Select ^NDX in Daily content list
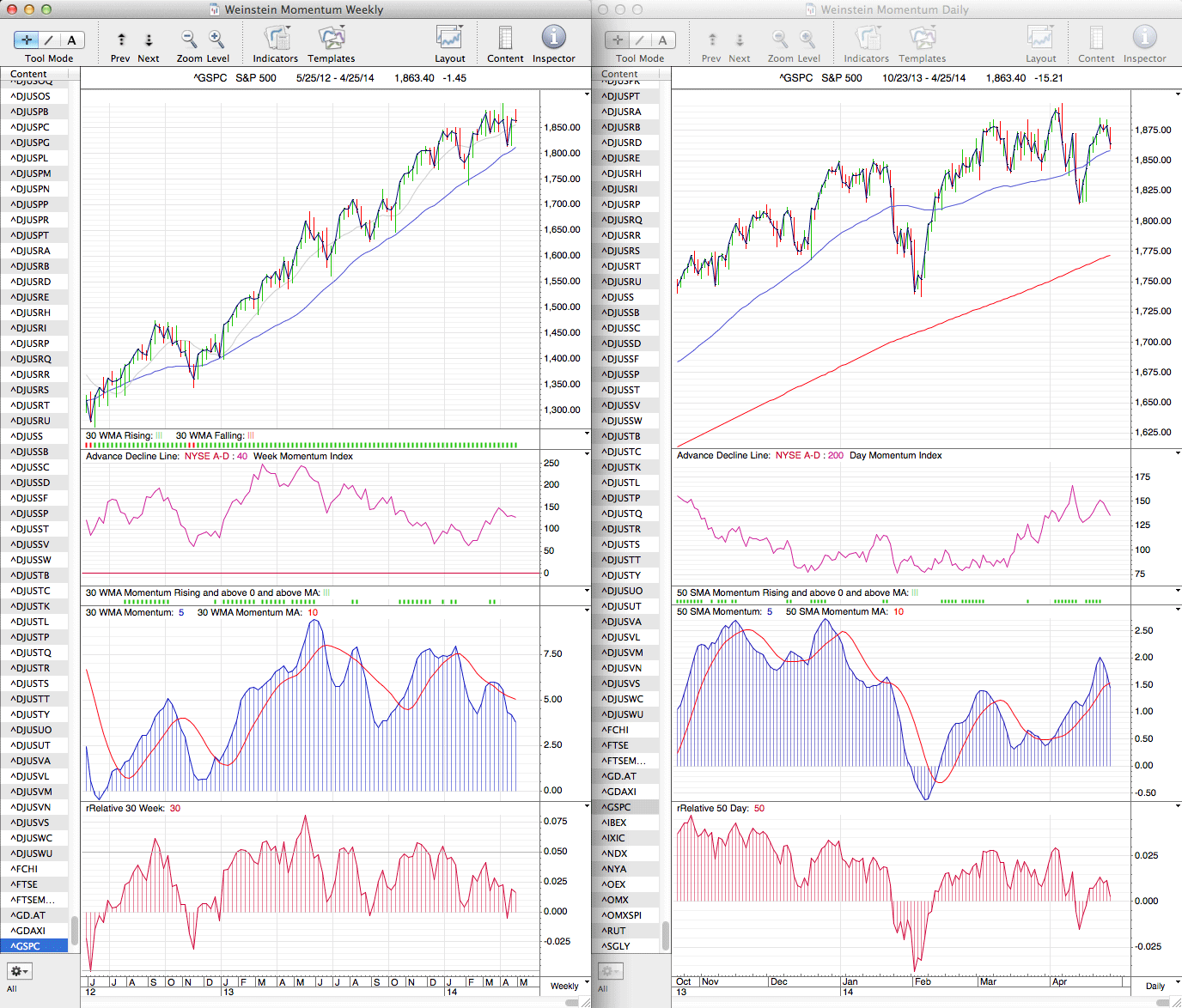 625,853
